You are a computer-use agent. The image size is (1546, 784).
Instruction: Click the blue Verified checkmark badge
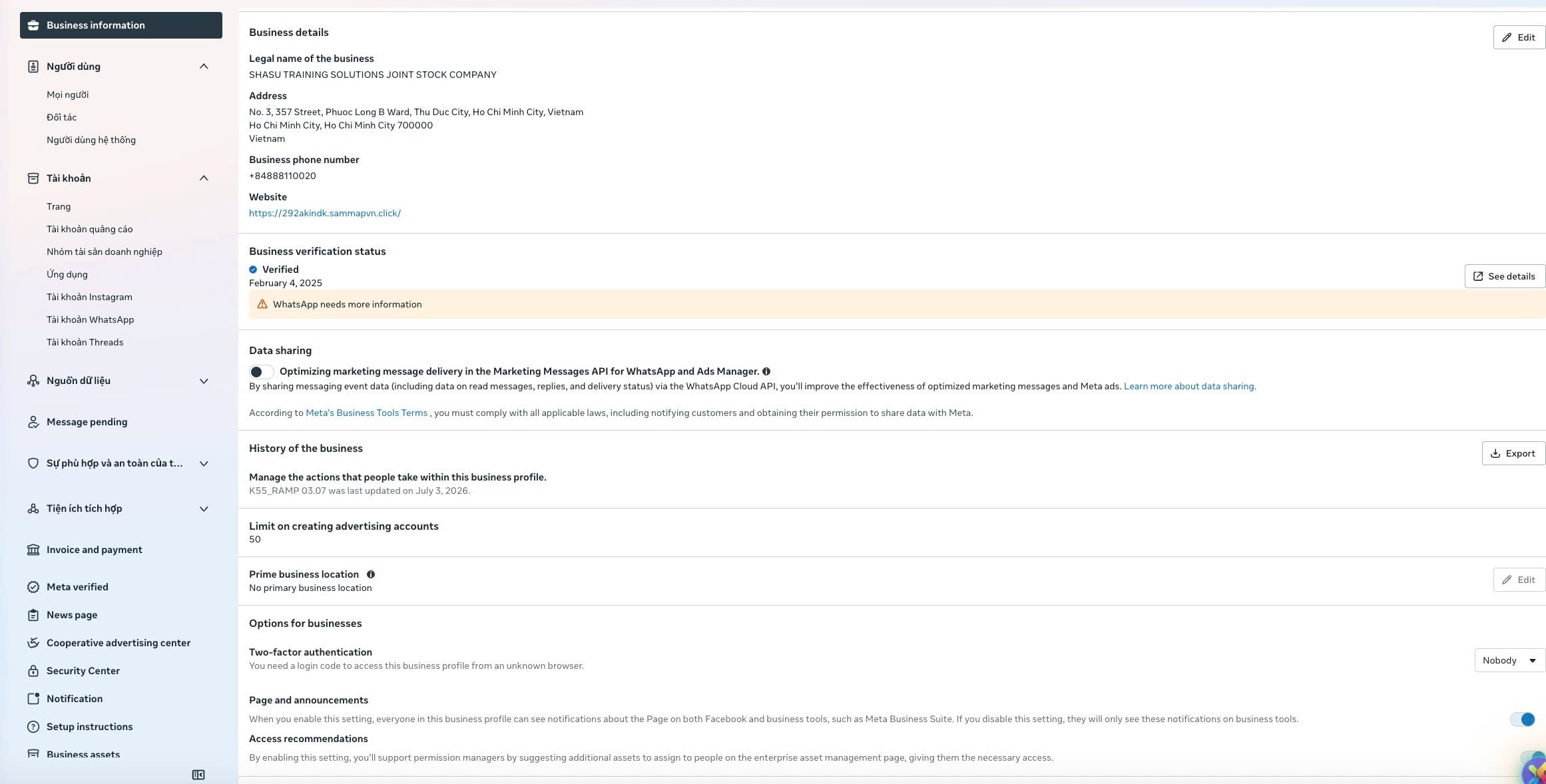253,270
